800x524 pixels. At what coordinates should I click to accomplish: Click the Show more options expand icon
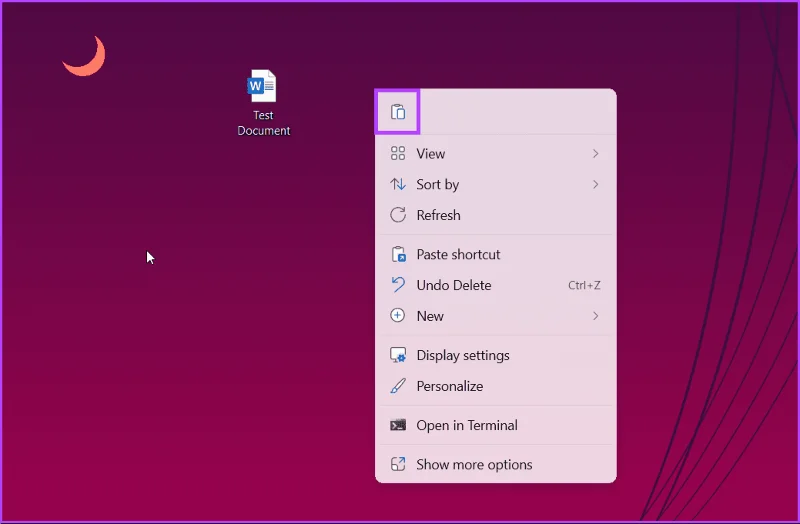click(397, 464)
